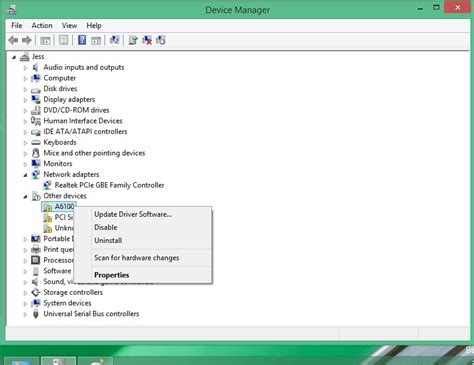Open the View menu

click(x=69, y=26)
